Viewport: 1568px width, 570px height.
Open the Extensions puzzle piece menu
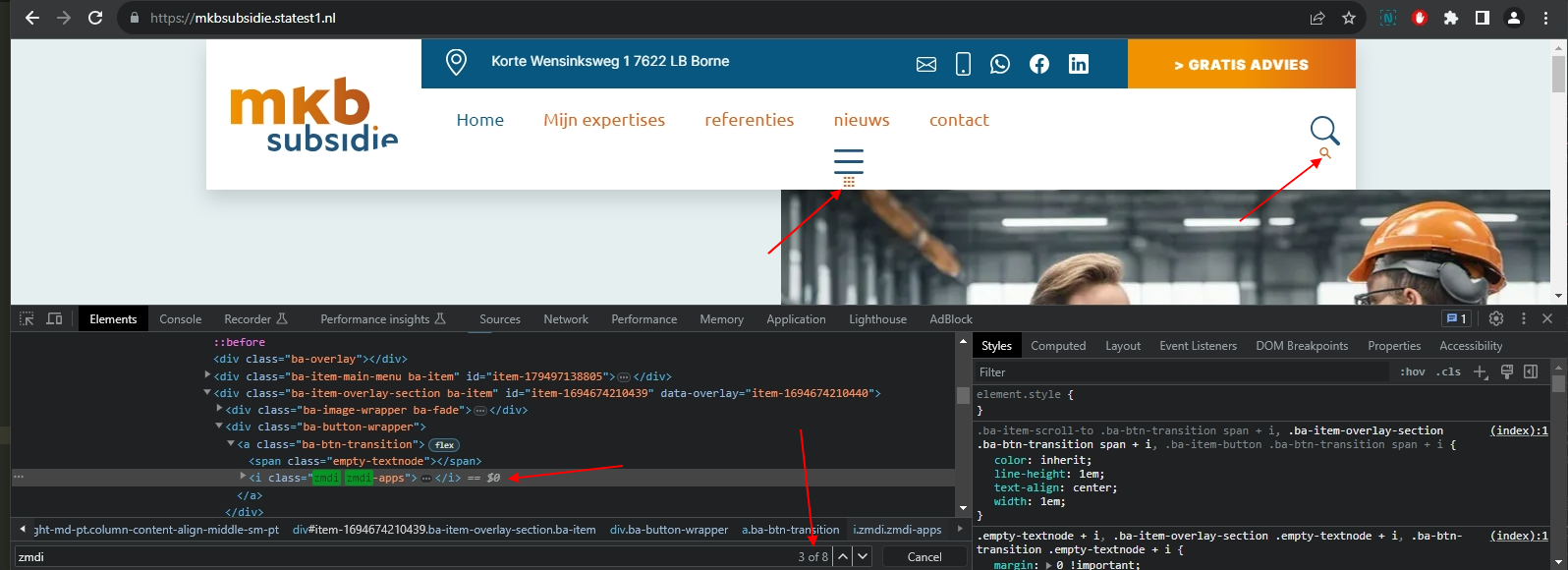[1451, 18]
